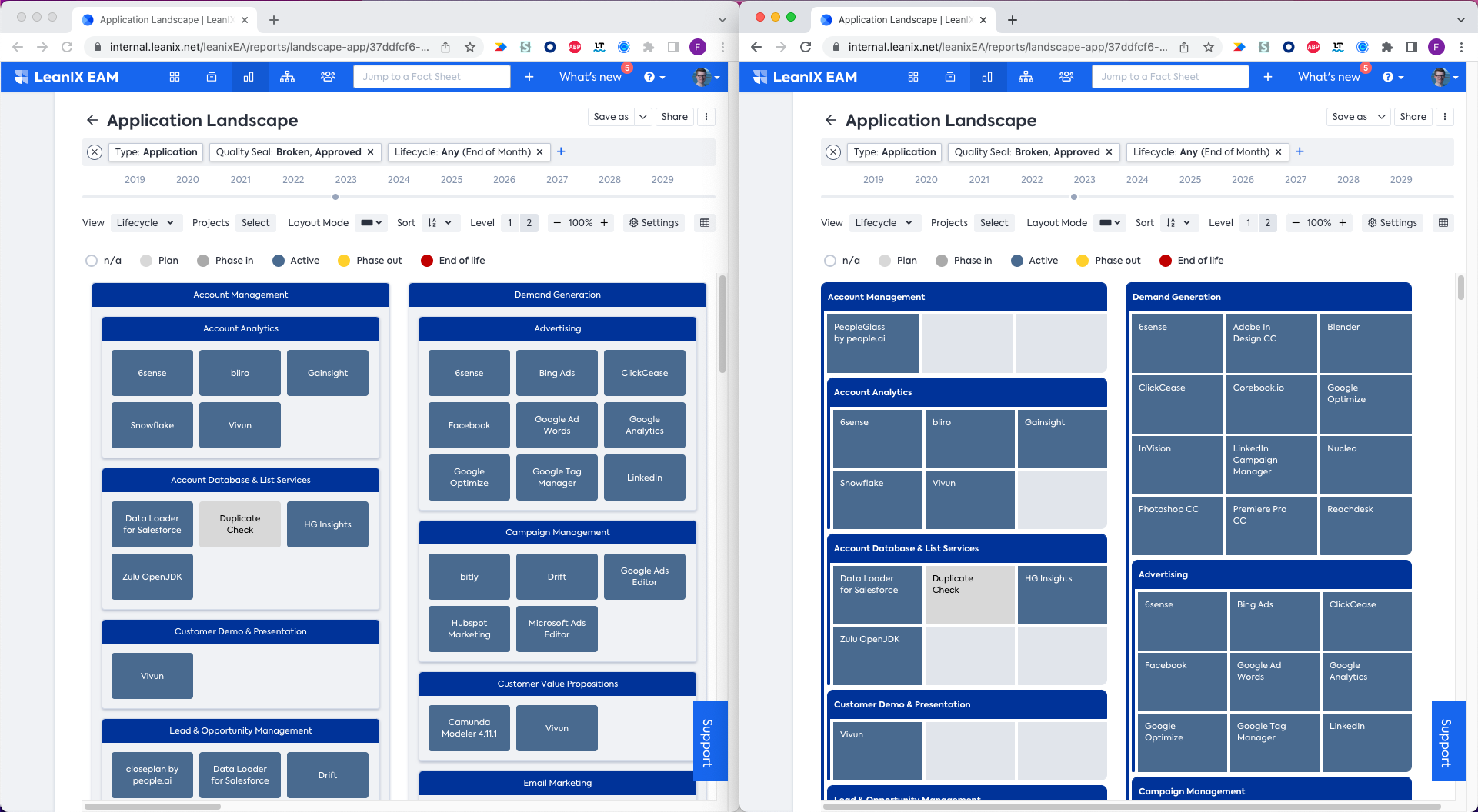
Task: Open extensions puzzle icon in right browser
Action: 1387,47
